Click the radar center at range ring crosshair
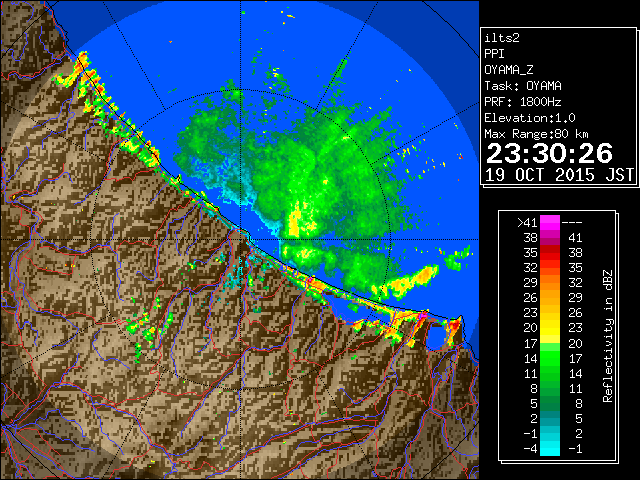 [241, 240]
